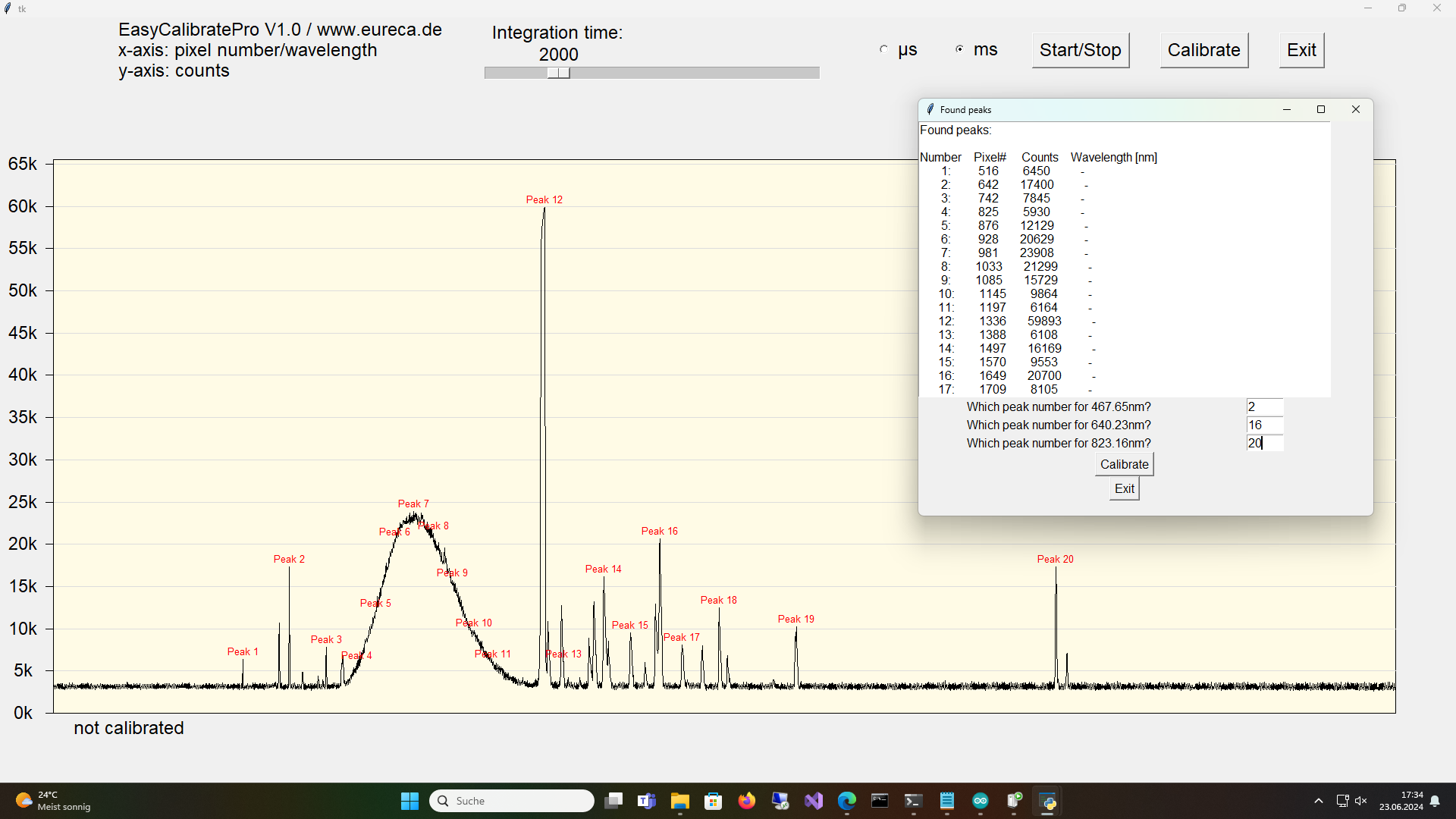Open Firefox from the taskbar
The image size is (1456, 819).
click(x=747, y=801)
